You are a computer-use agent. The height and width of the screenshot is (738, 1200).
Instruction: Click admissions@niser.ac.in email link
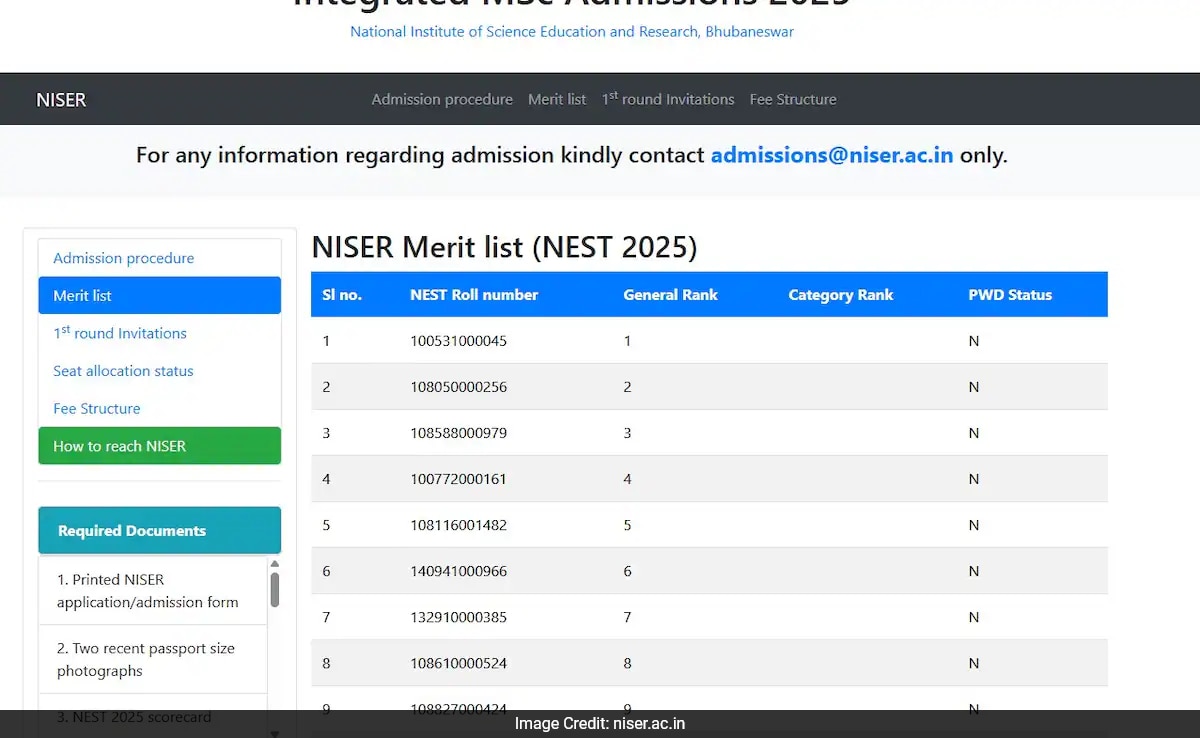(832, 155)
